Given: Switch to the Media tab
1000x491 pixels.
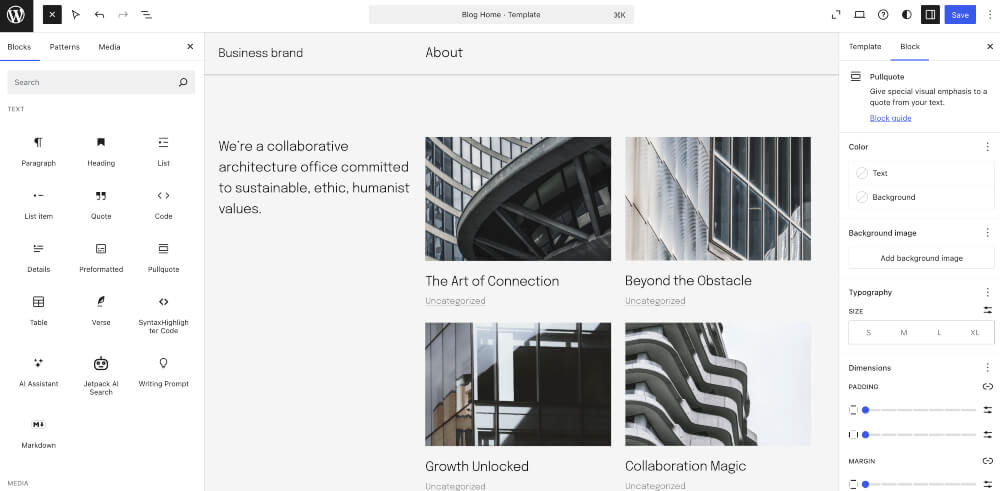Looking at the screenshot, I should (x=109, y=47).
